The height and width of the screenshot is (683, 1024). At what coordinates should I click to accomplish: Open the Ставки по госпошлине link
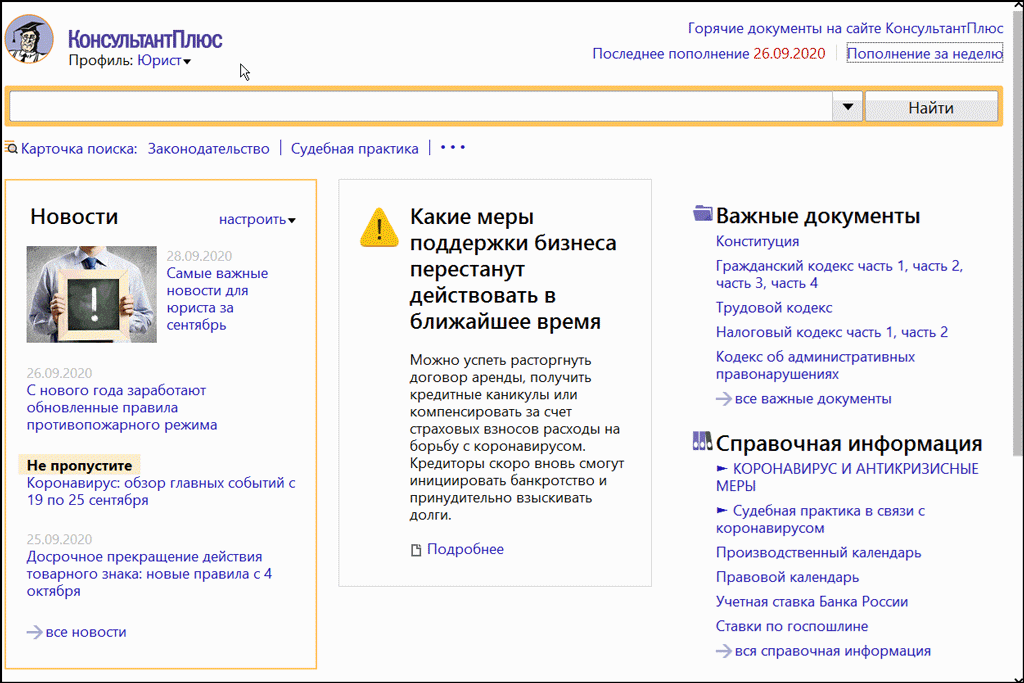tap(792, 626)
